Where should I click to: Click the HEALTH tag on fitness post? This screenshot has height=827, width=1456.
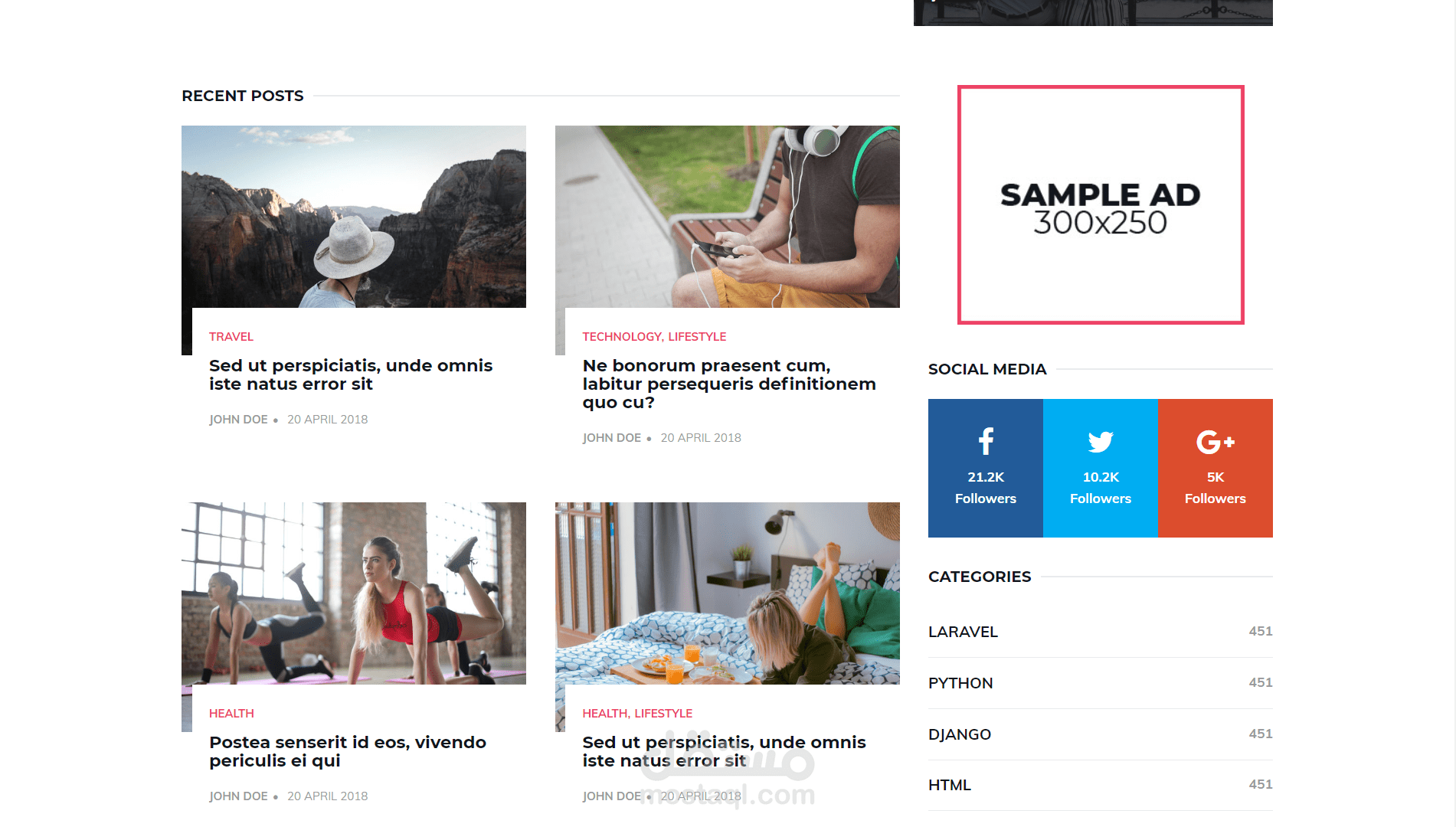click(231, 714)
